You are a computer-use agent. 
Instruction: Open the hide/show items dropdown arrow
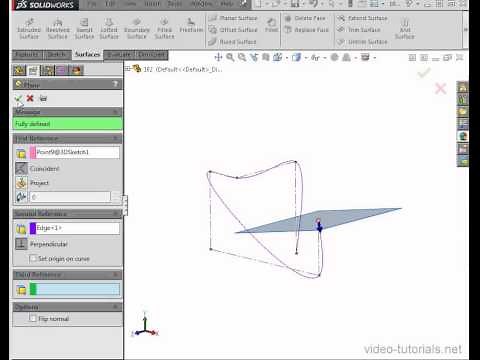325,58
